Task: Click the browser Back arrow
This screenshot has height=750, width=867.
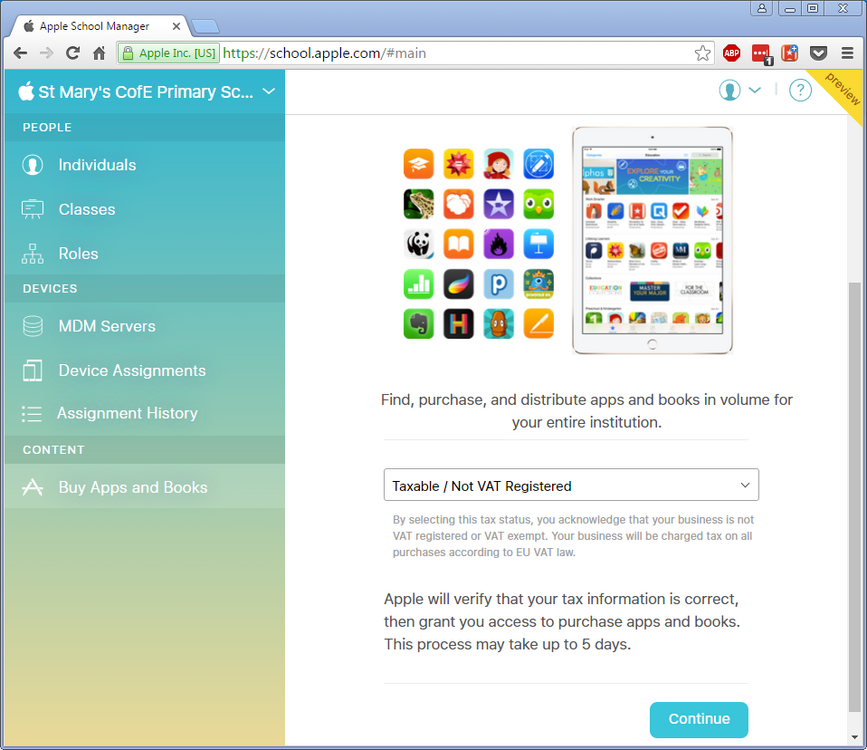Action: coord(20,53)
